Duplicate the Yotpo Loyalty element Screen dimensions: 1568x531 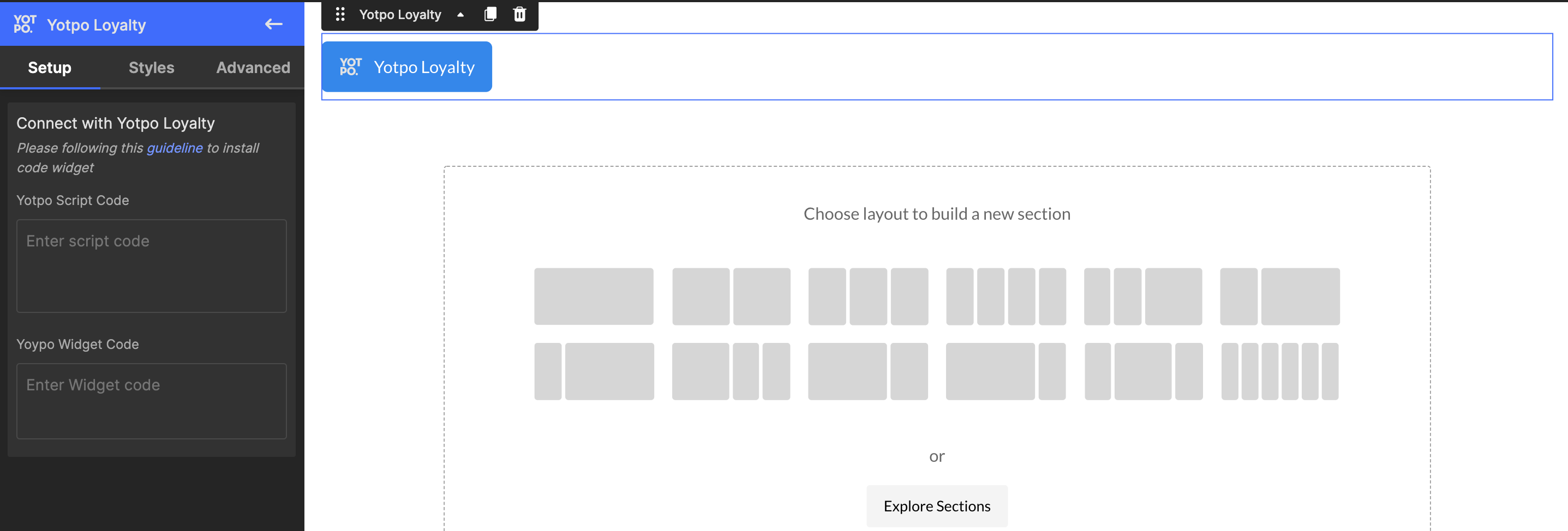pyautogui.click(x=490, y=14)
